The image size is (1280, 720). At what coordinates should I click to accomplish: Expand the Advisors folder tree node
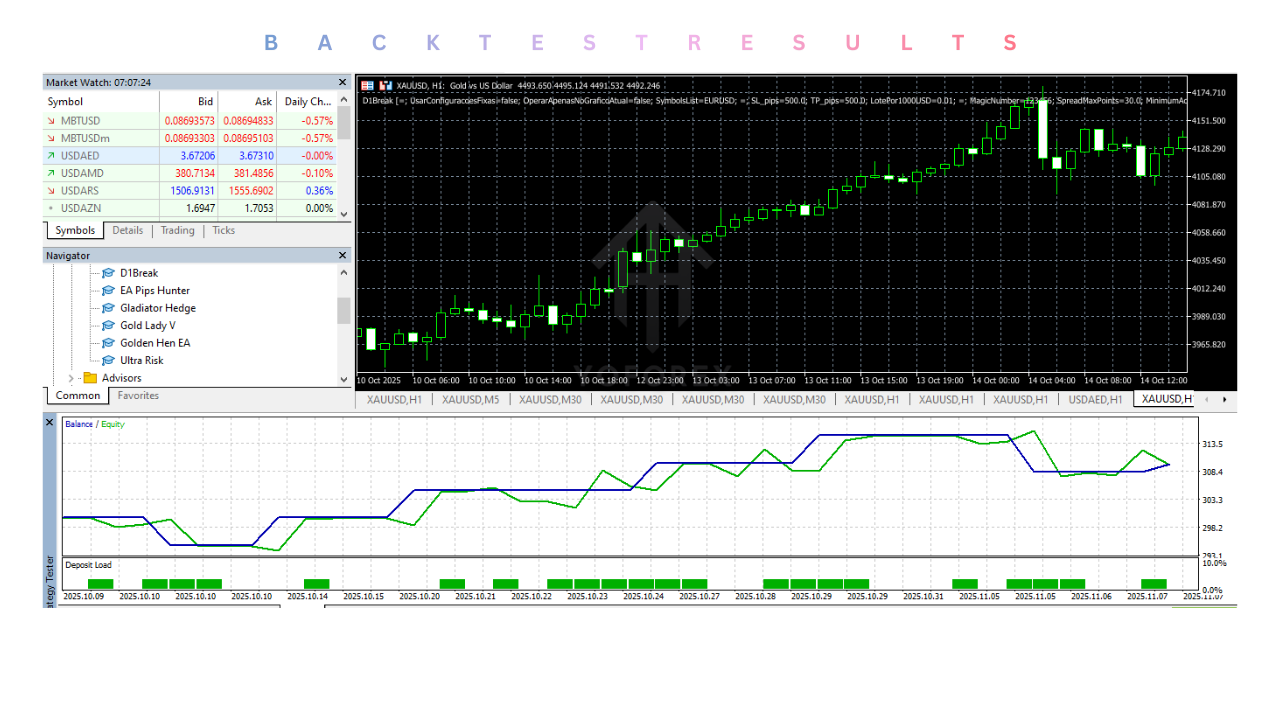pyautogui.click(x=71, y=378)
